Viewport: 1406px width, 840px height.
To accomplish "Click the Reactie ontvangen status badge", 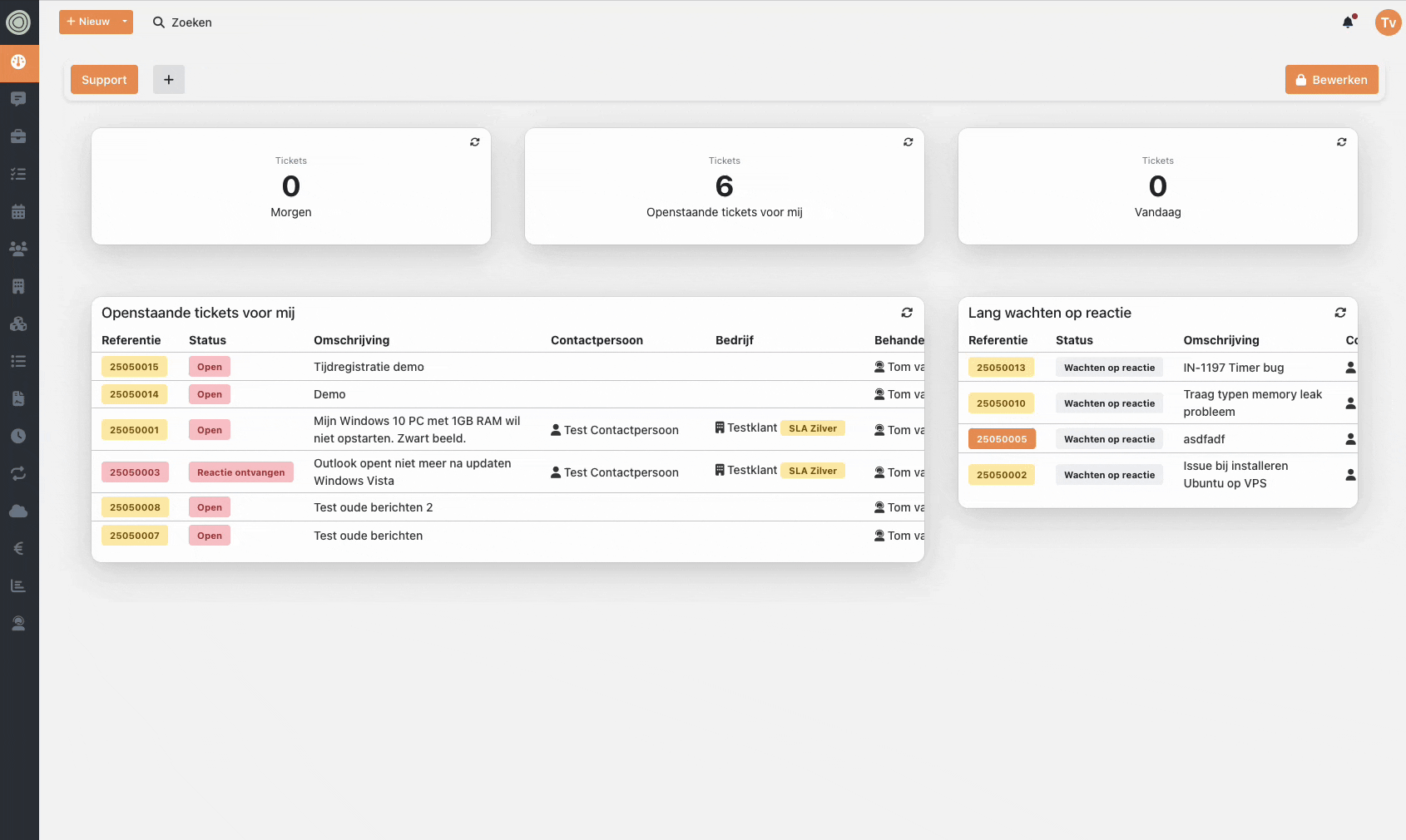I will [x=240, y=472].
